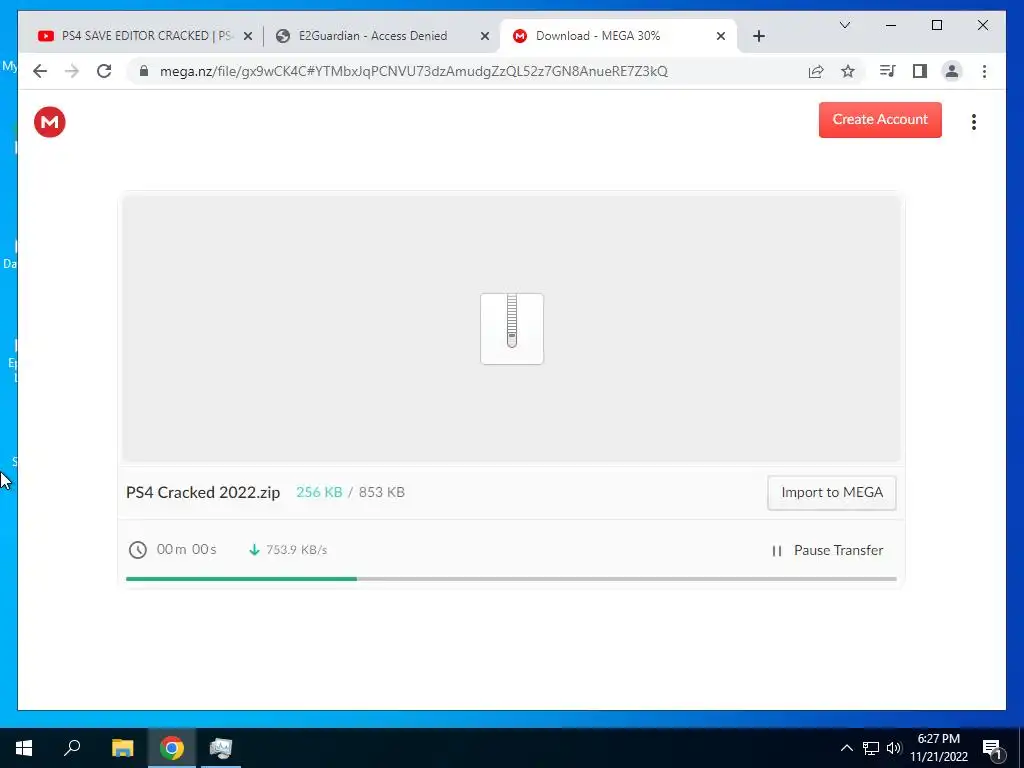1024x768 pixels.
Task: Open the Windows Start menu
Action: 24,748
